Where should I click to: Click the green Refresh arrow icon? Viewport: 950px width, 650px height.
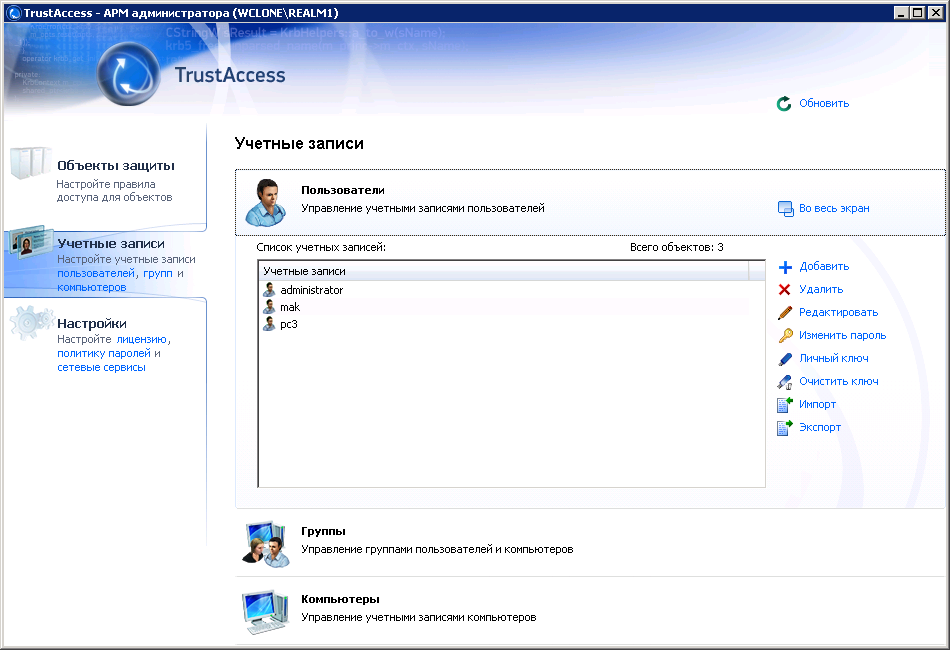pyautogui.click(x=784, y=104)
